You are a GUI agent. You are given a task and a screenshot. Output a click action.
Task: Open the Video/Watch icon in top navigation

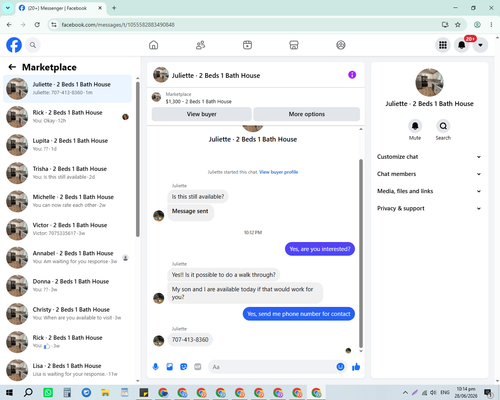[x=247, y=45]
